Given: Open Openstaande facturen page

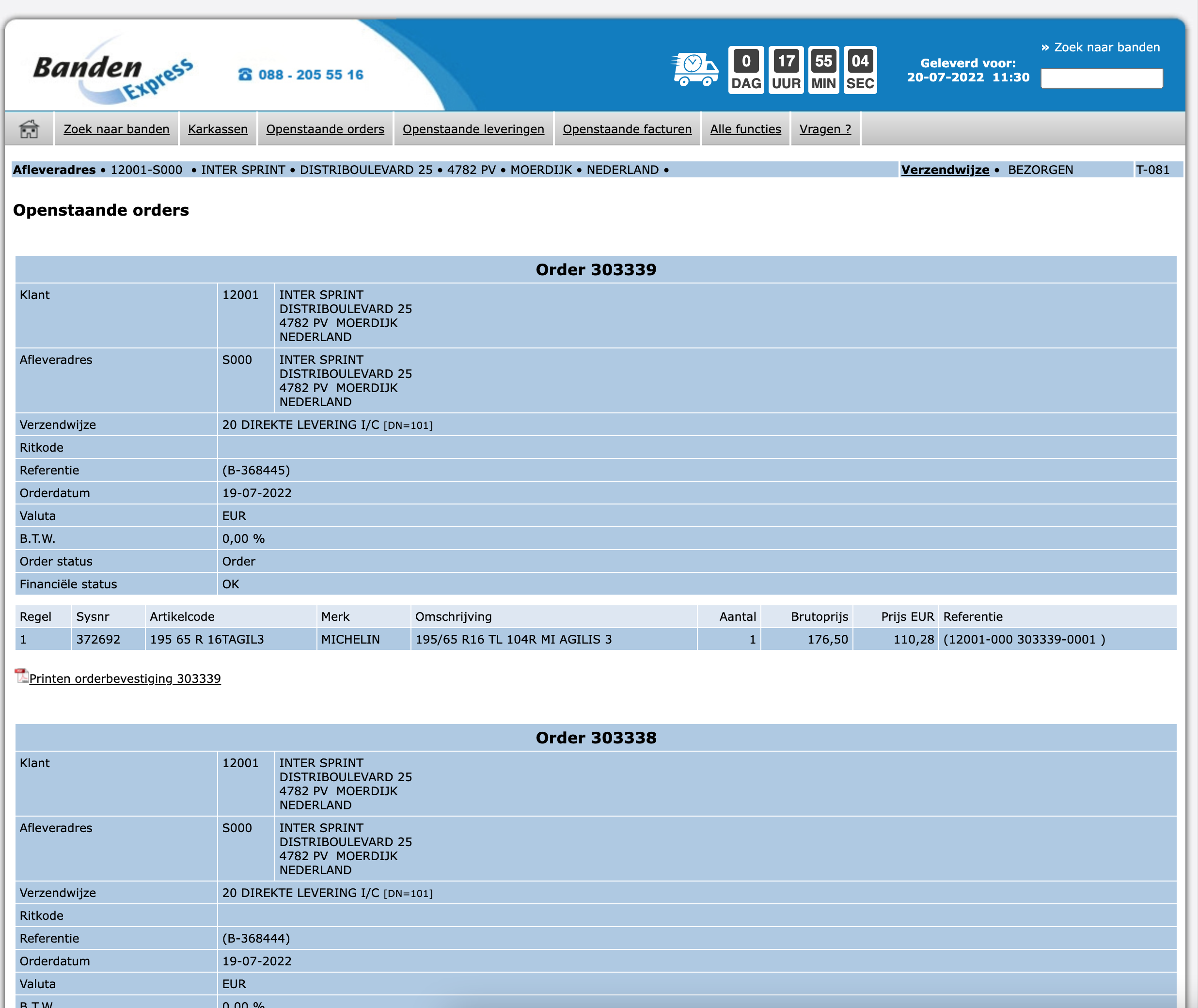Looking at the screenshot, I should point(627,129).
